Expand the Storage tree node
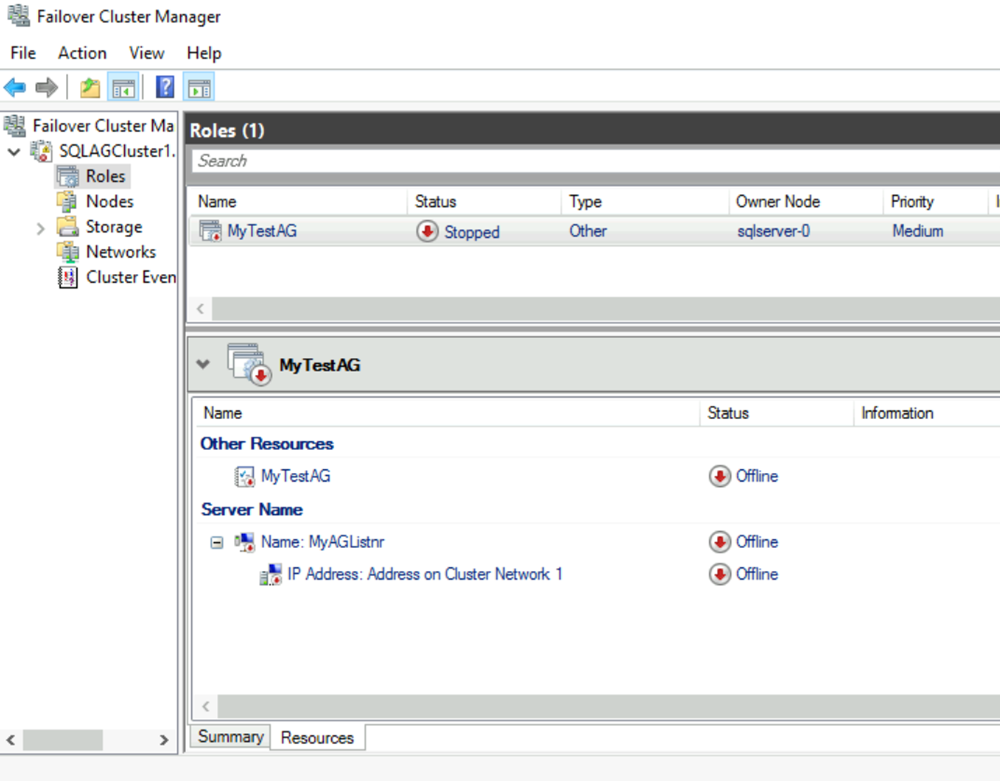This screenshot has height=781, width=1000. (x=41, y=226)
